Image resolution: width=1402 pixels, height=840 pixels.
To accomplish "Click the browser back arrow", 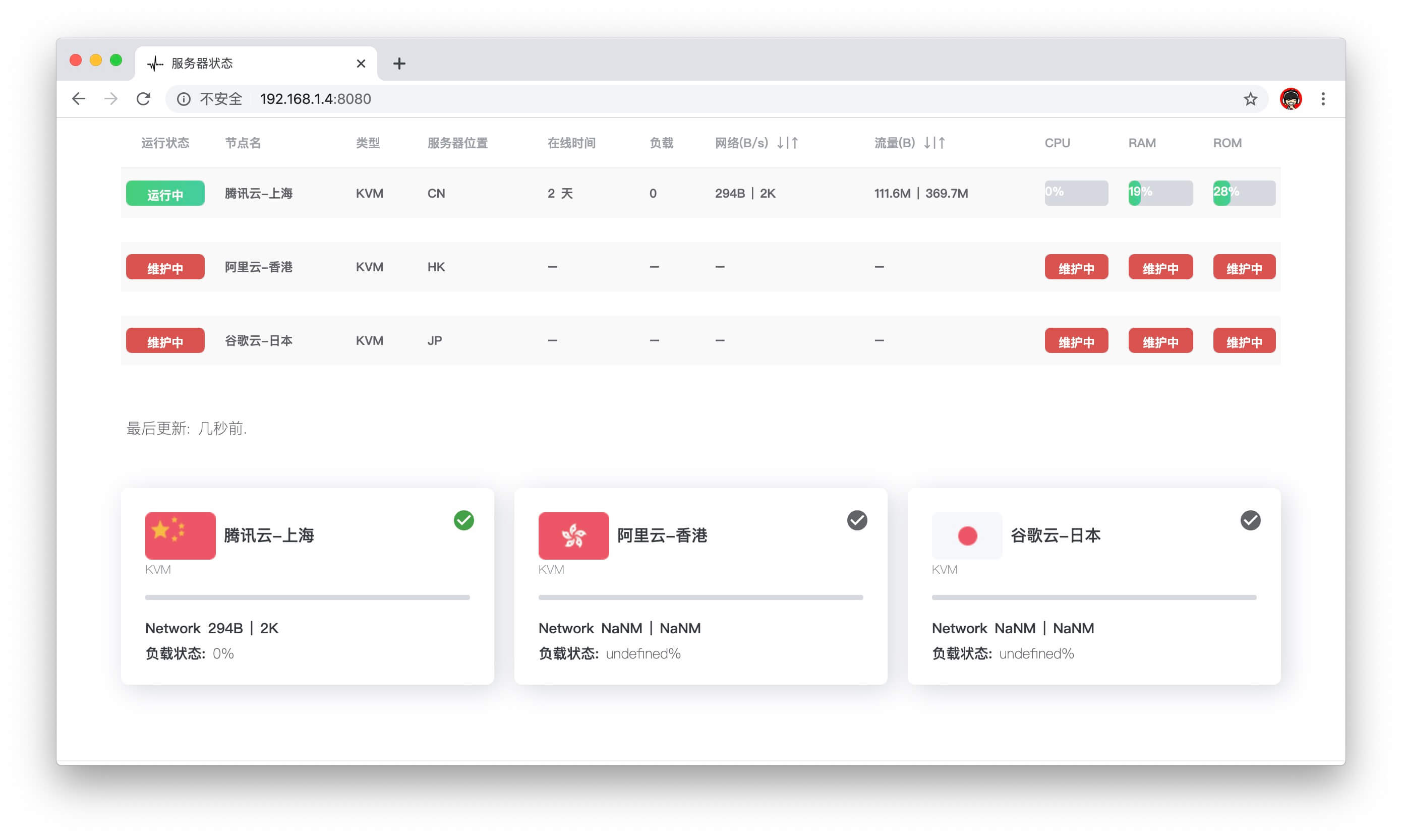I will (x=78, y=99).
